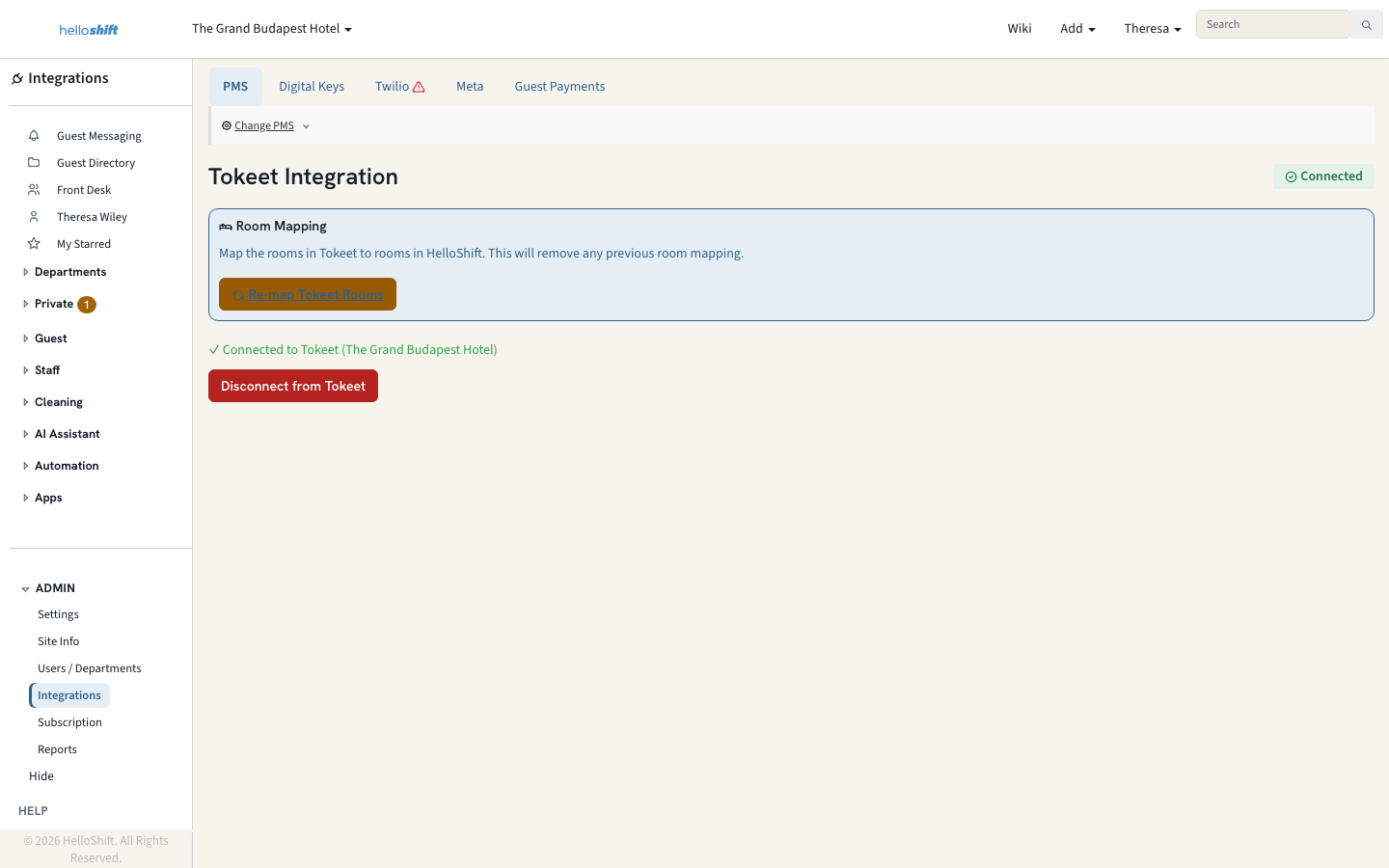Viewport: 1389px width, 868px height.
Task: Click the Change PMS gear icon
Action: click(x=227, y=126)
